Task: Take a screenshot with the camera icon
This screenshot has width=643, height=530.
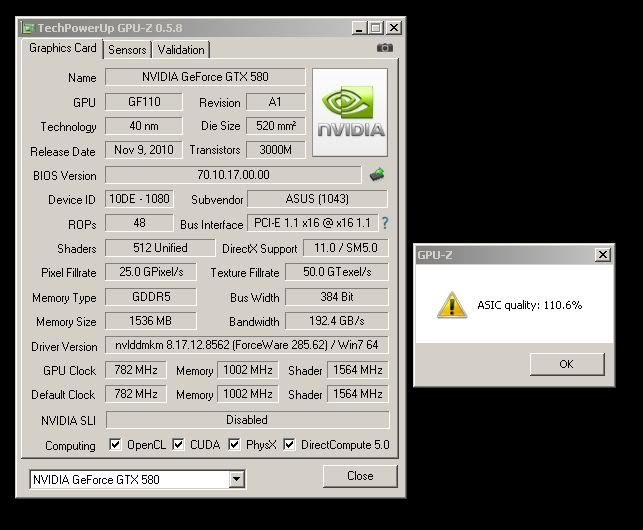Action: click(x=385, y=48)
